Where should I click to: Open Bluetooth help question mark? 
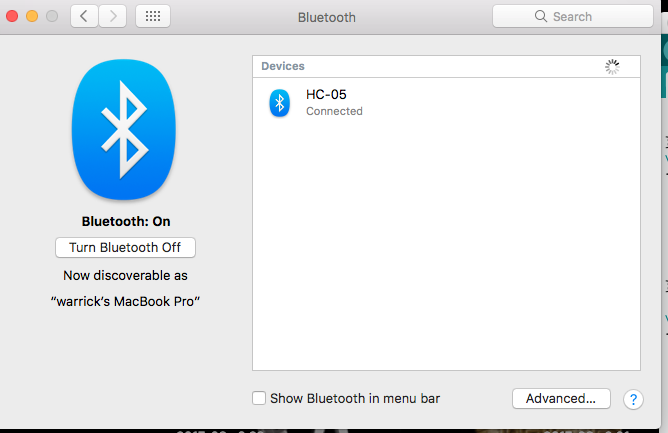pyautogui.click(x=633, y=399)
